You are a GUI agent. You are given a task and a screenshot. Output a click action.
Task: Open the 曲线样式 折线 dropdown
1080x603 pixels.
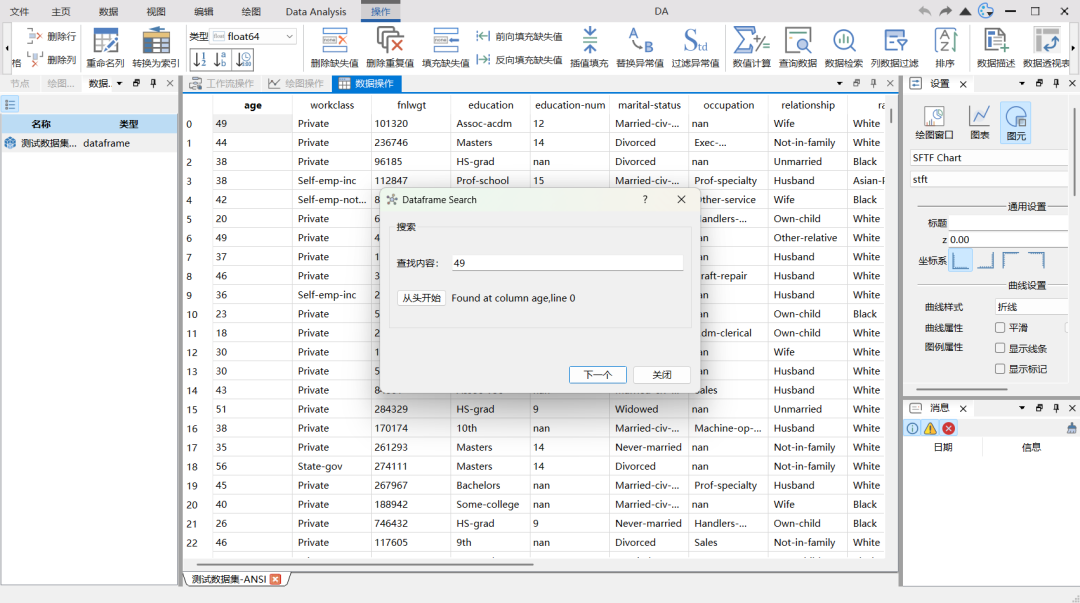pos(1031,307)
